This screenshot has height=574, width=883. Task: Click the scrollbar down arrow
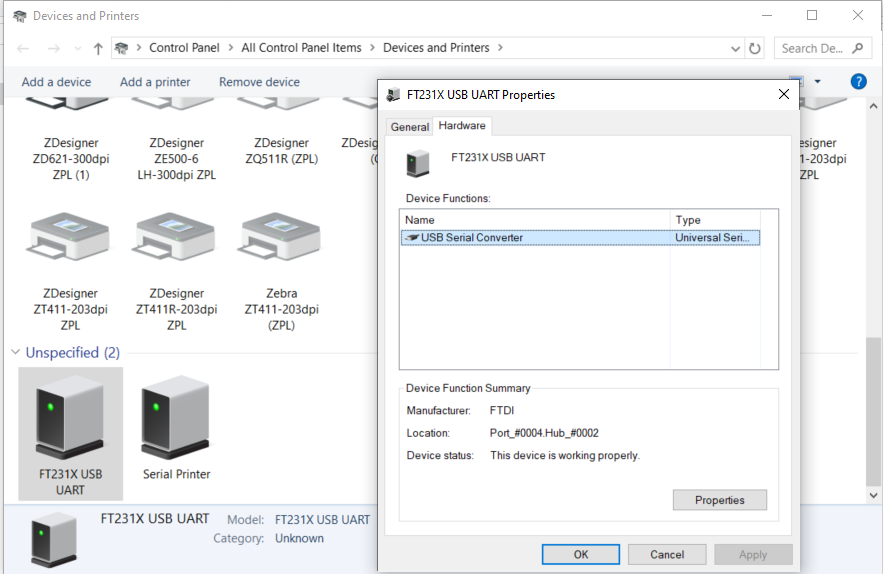(873, 496)
